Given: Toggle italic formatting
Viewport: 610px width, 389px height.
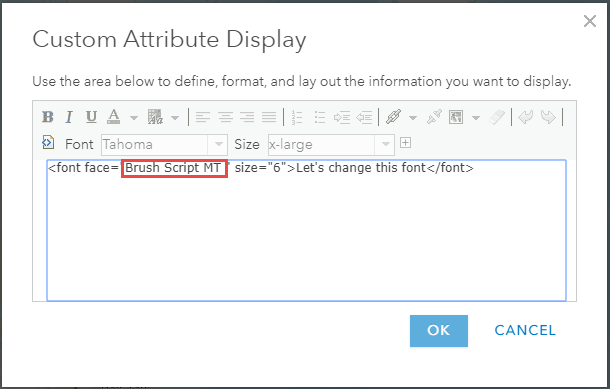Looking at the screenshot, I should pos(69,117).
